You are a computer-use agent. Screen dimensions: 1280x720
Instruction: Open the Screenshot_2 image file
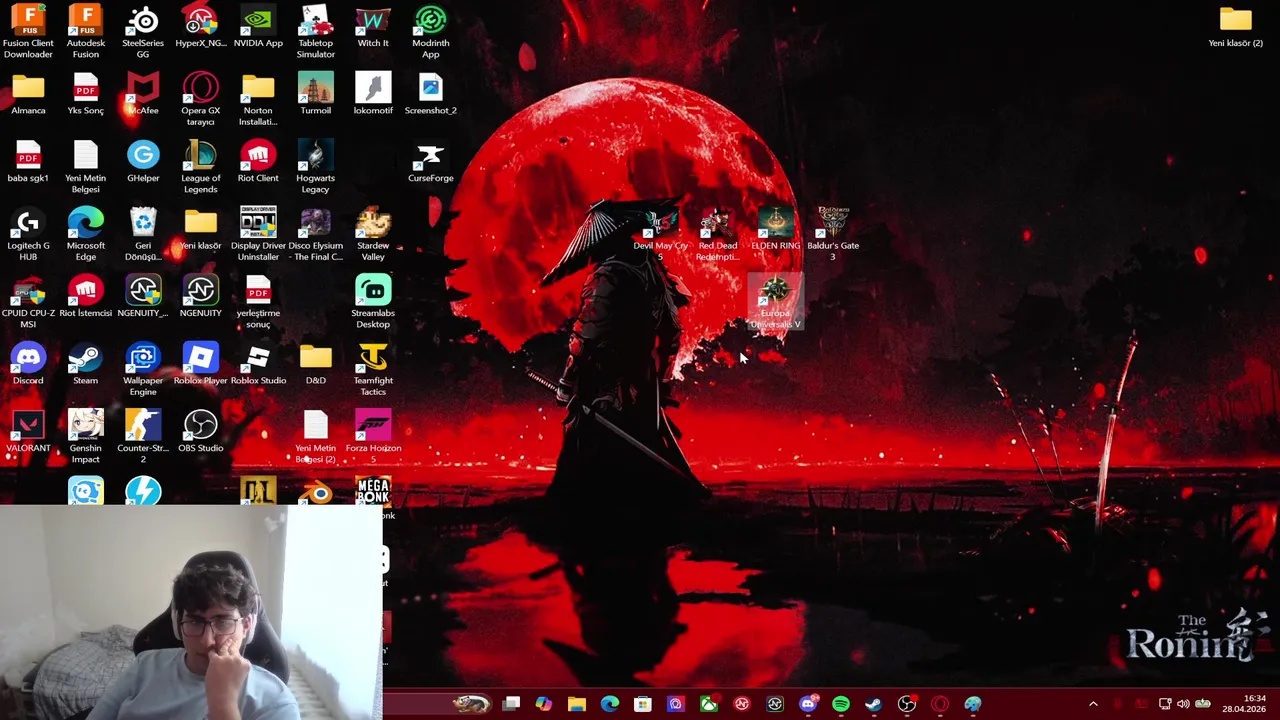(431, 94)
